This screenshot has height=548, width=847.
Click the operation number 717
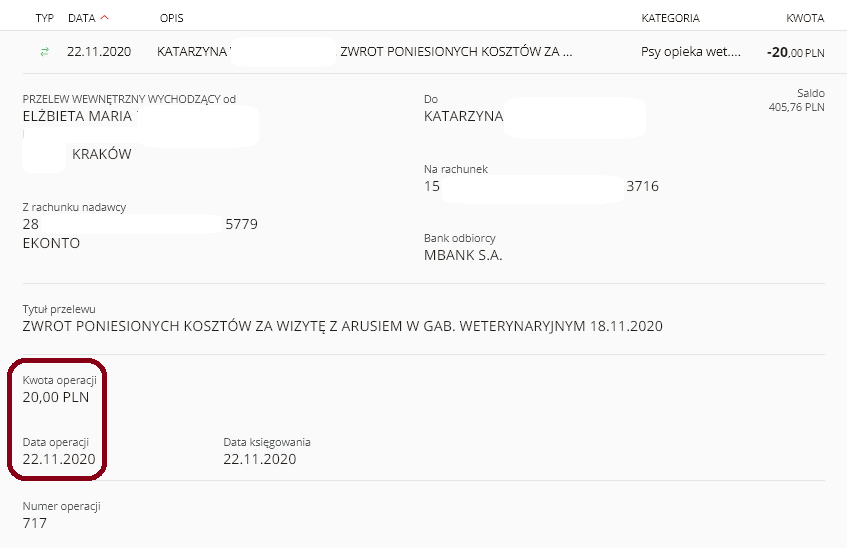[x=35, y=523]
